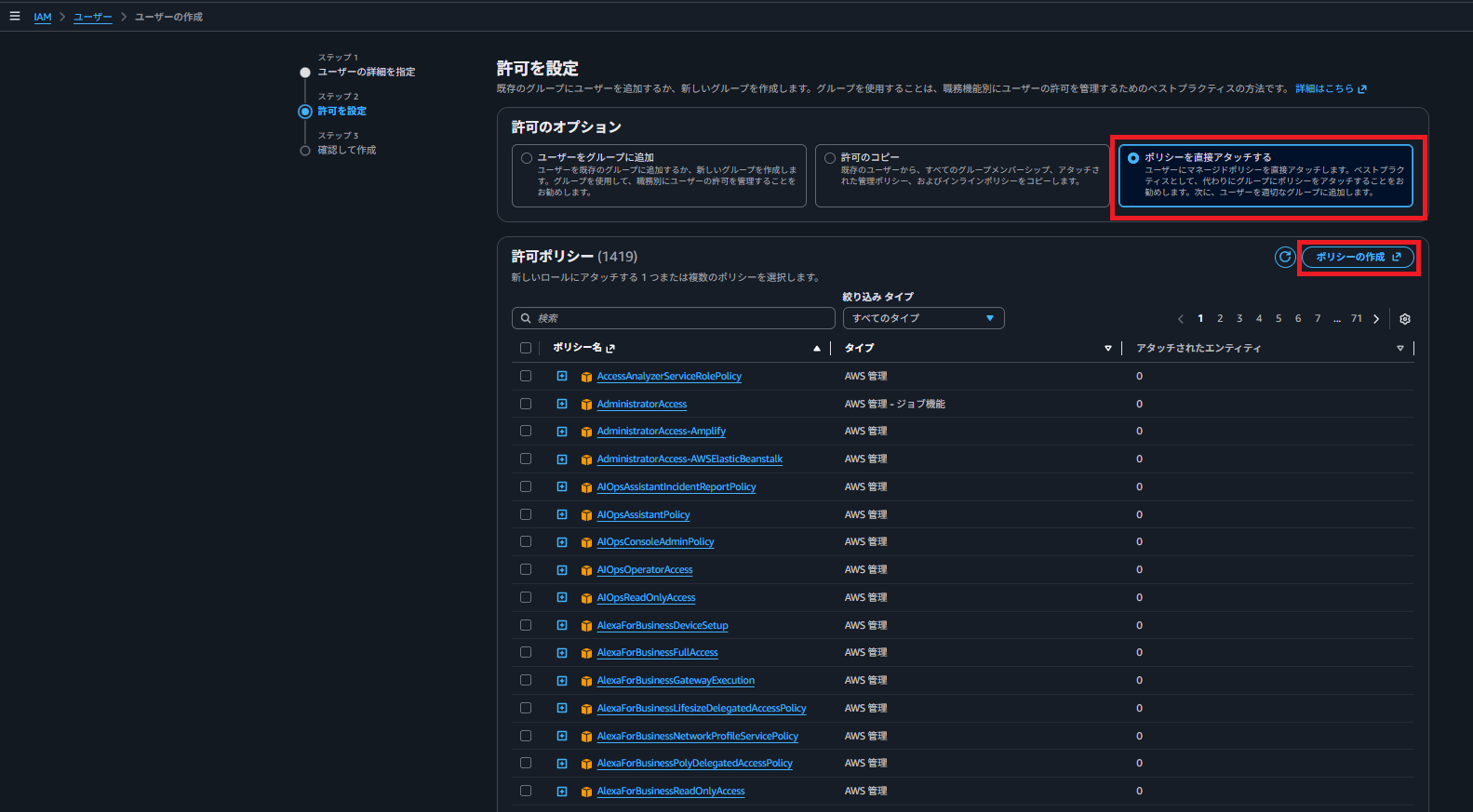Jump to policies page 2
This screenshot has width=1473, height=812.
pyautogui.click(x=1220, y=319)
